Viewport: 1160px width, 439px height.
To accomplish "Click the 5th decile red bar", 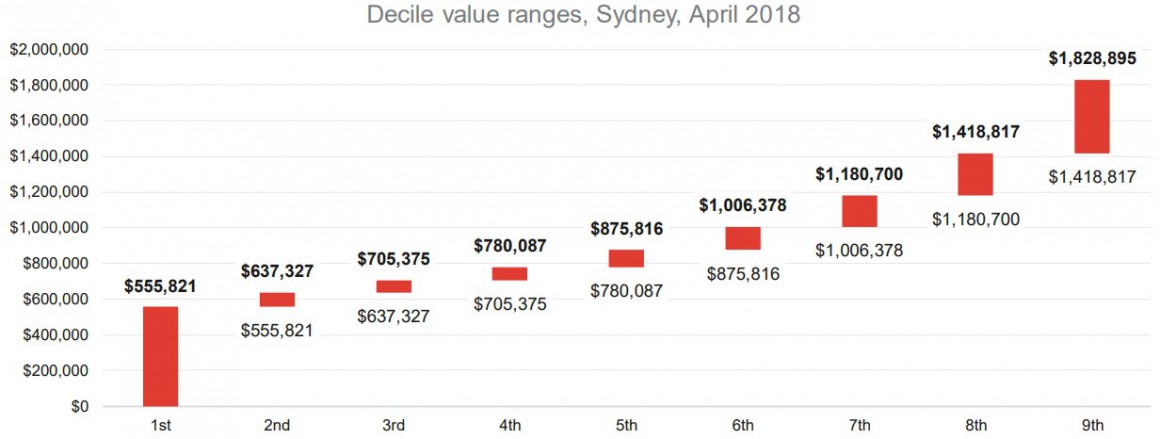I will coord(626,258).
